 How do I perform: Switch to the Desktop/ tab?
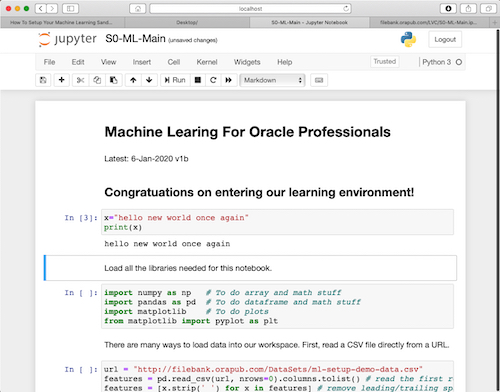pos(187,22)
